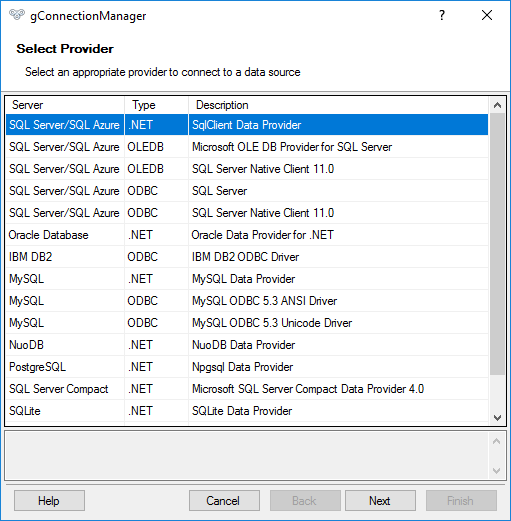Sort list by Server column header
The height and width of the screenshot is (521, 511).
click(65, 105)
